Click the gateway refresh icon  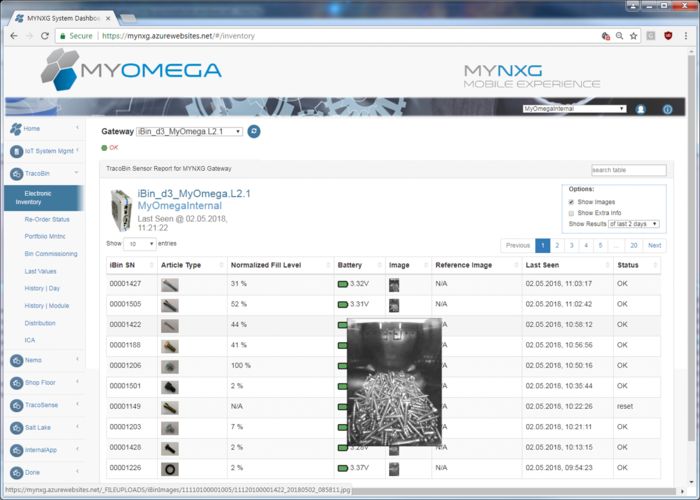click(x=254, y=131)
